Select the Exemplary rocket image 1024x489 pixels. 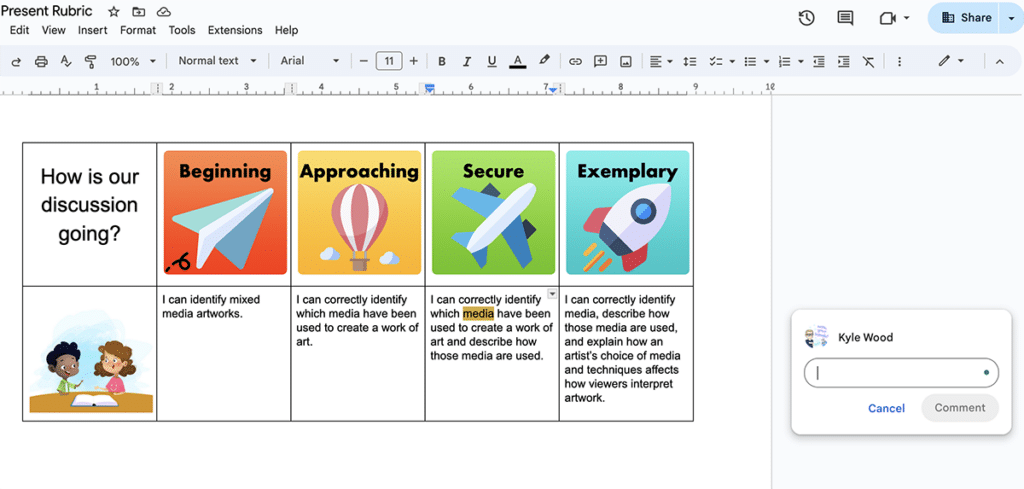coord(628,212)
